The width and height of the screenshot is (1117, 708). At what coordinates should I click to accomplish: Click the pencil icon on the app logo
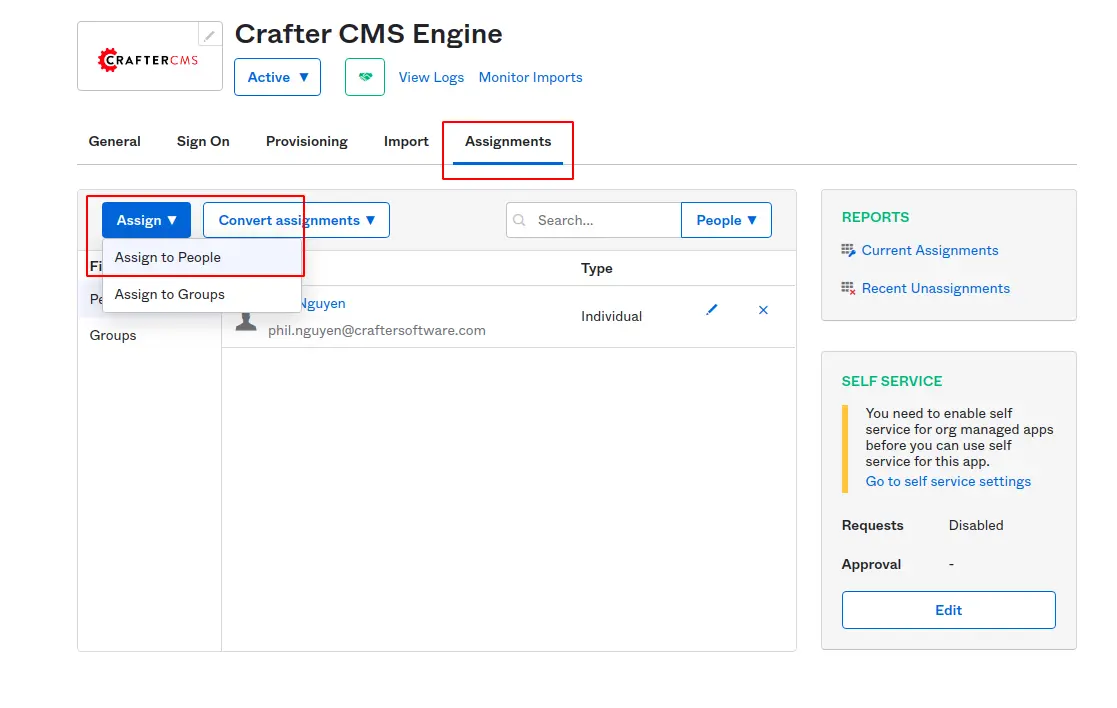[209, 35]
